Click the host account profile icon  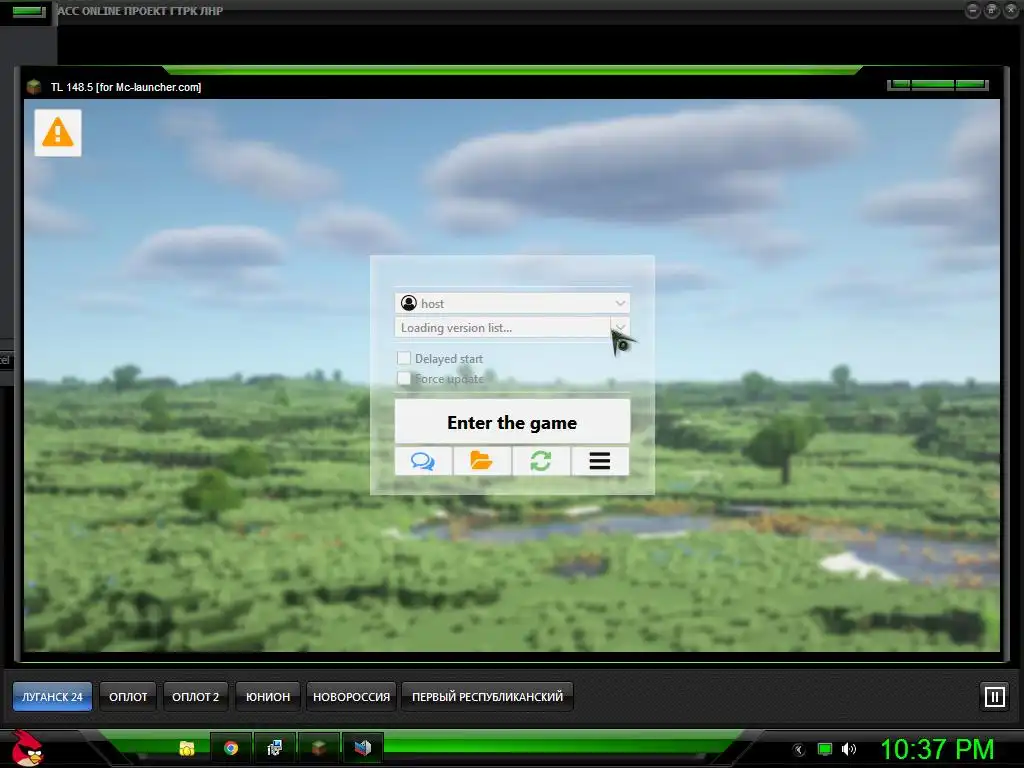[409, 303]
